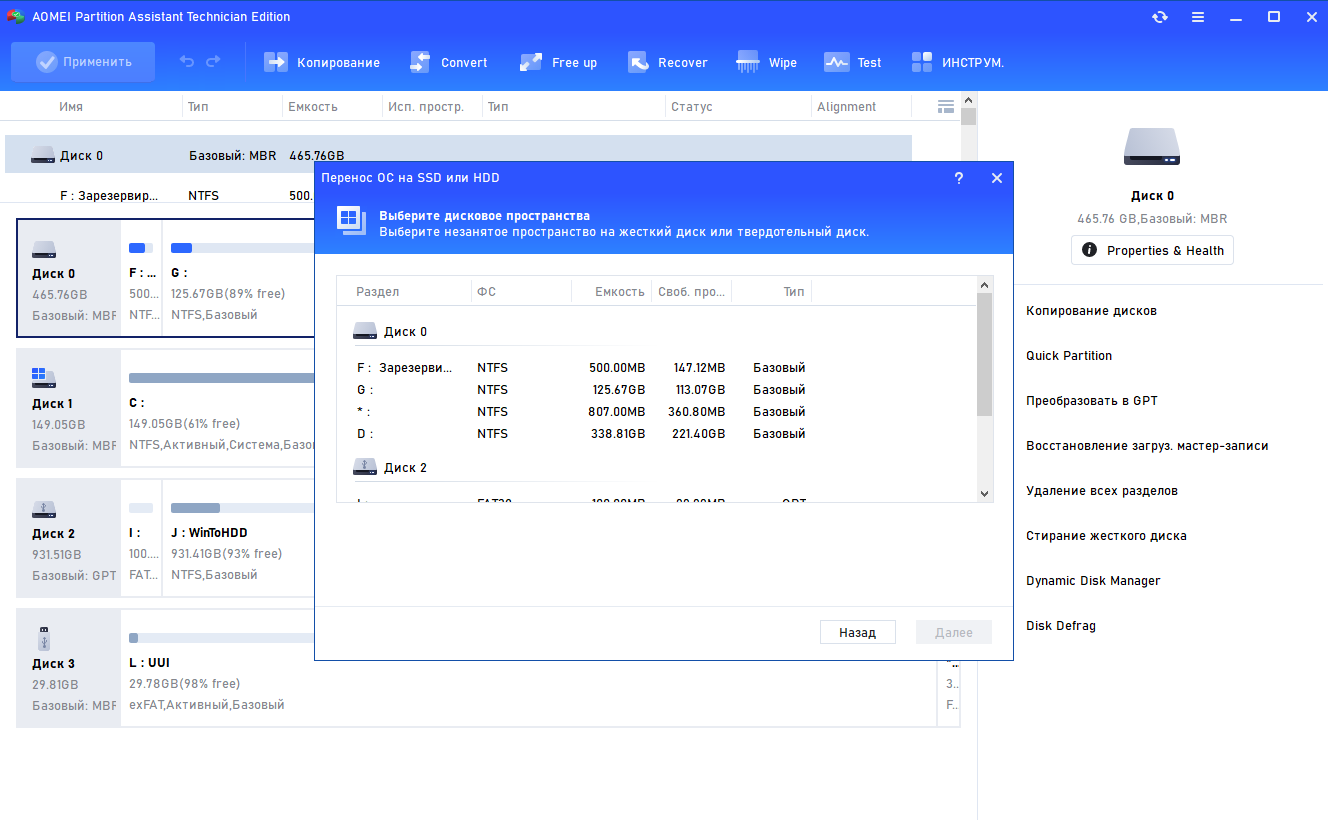
Task: Click the J: WinToHDD partition block
Action: pos(240,538)
